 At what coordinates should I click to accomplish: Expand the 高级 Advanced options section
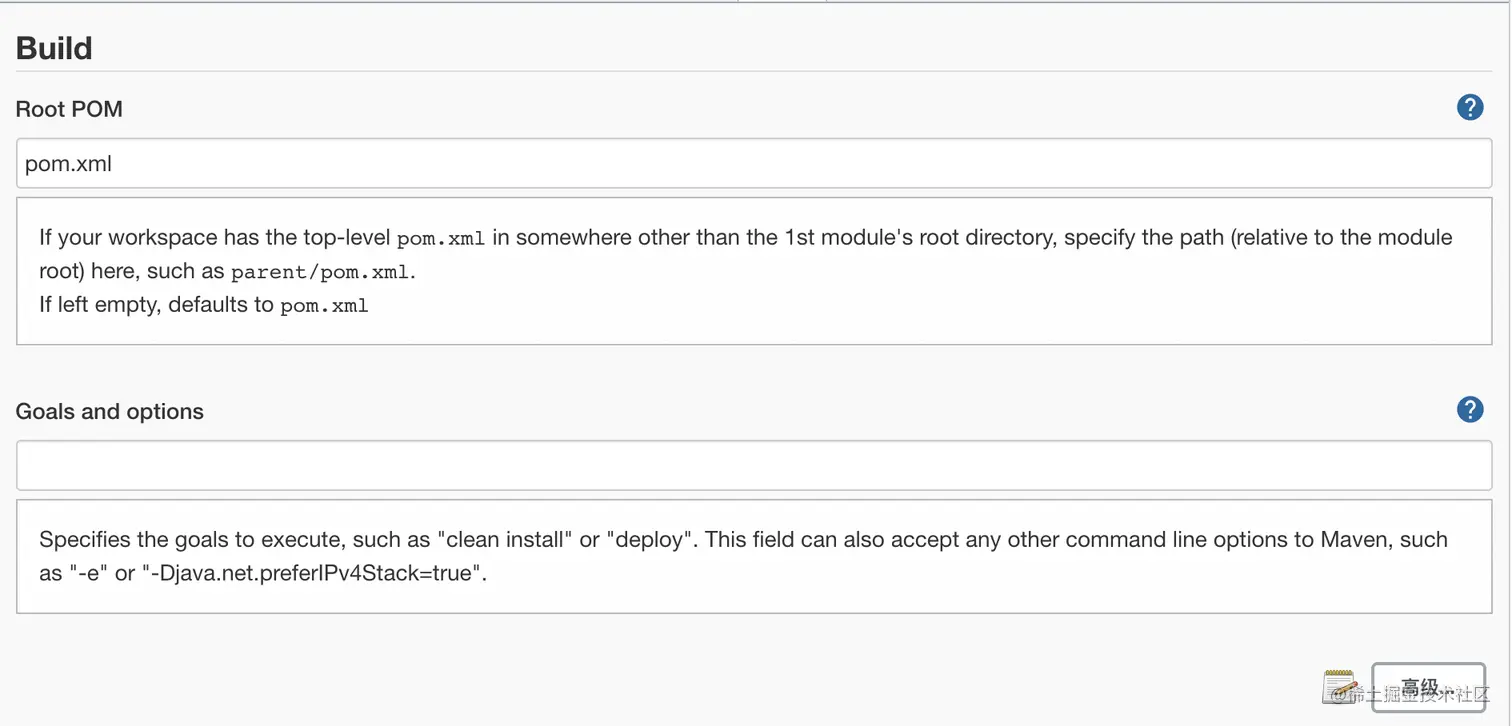click(1428, 687)
